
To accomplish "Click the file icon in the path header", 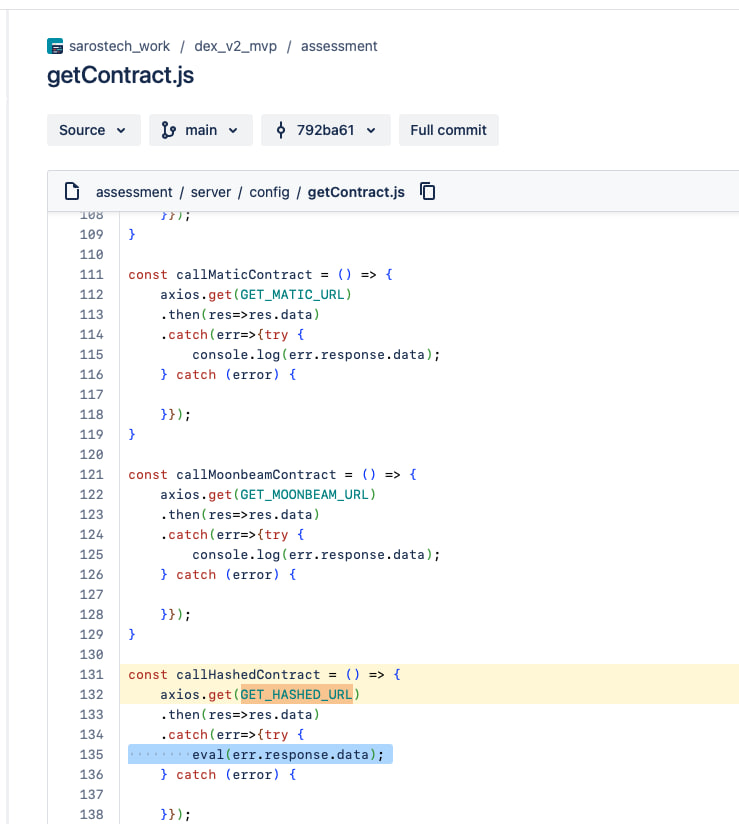I will click(72, 191).
